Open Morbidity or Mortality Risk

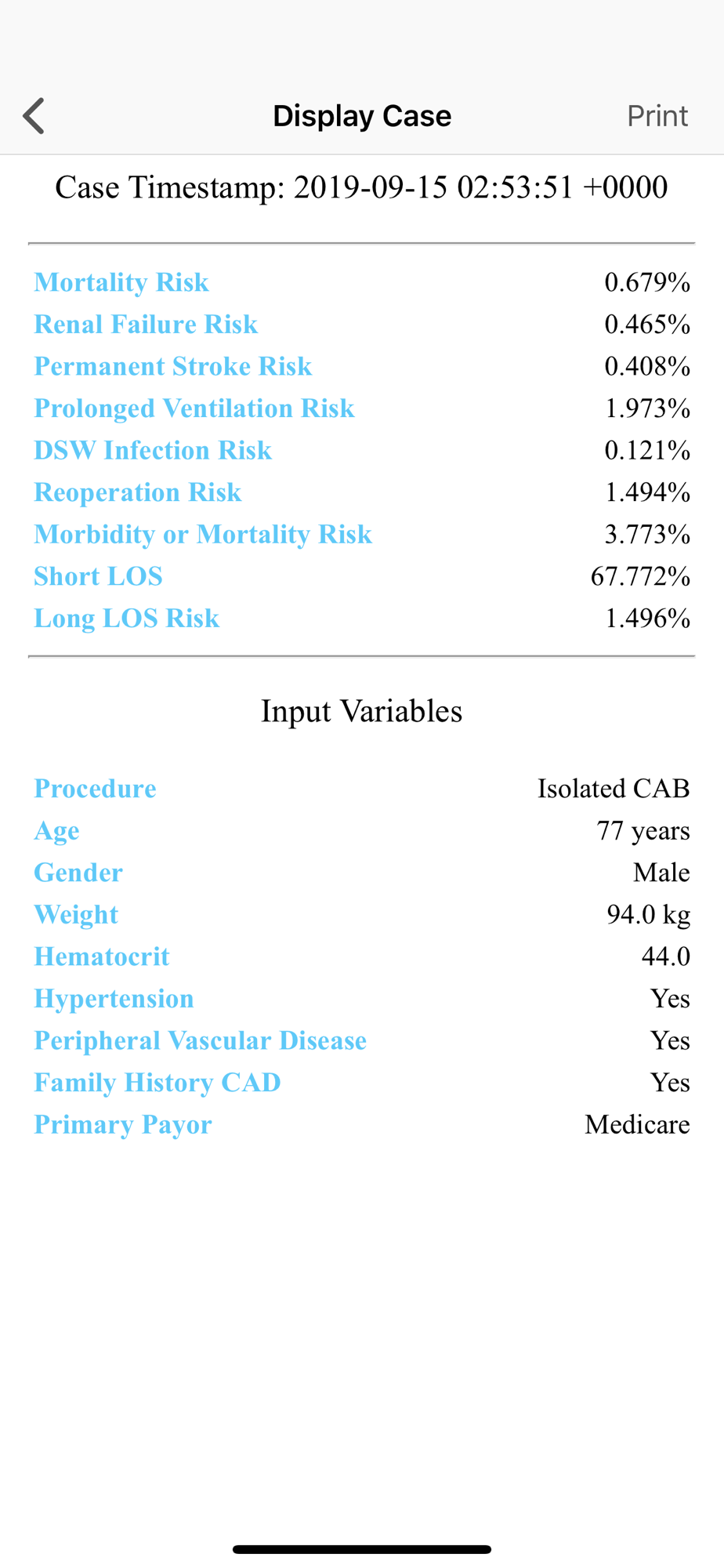tap(203, 535)
